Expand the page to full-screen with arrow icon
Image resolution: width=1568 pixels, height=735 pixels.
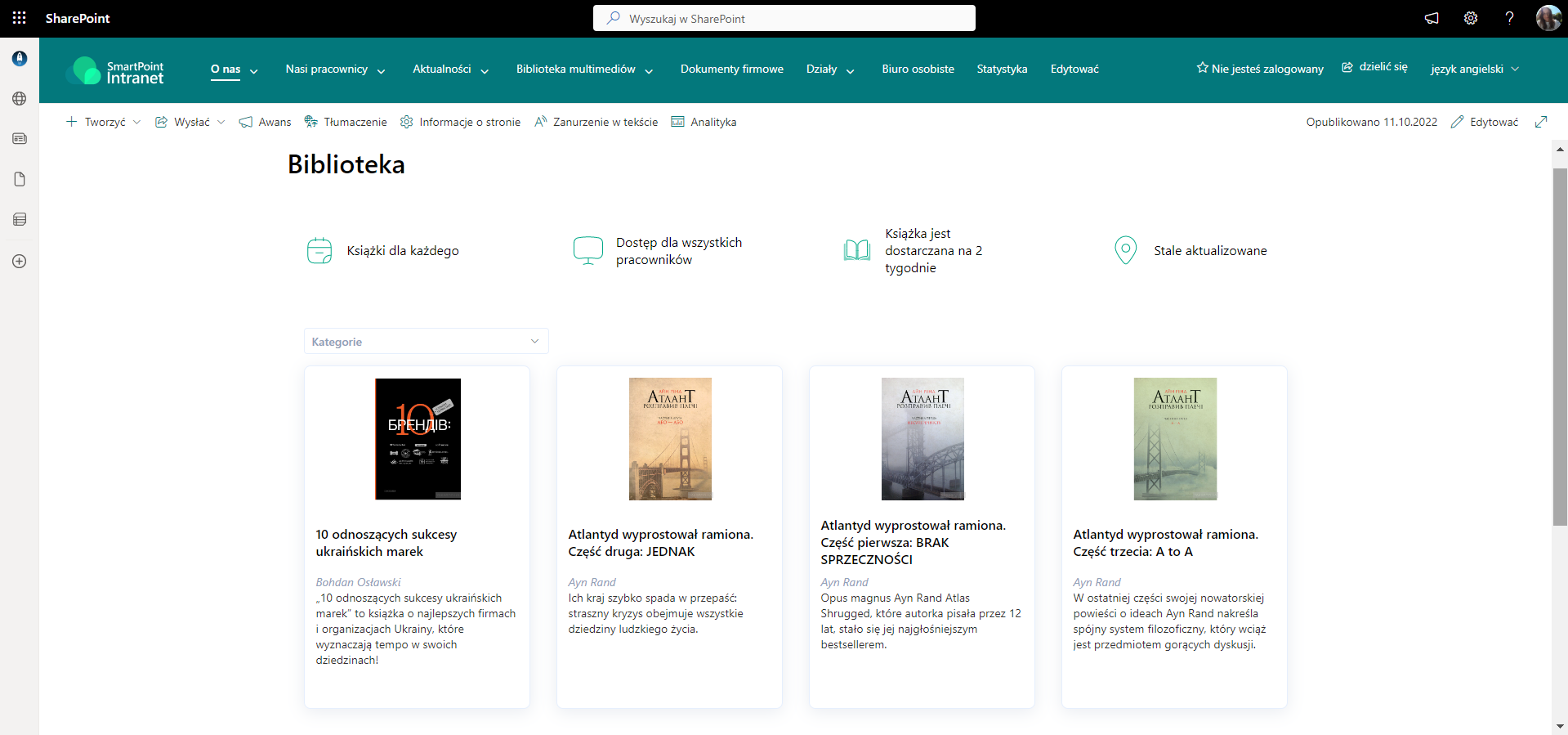click(1541, 122)
